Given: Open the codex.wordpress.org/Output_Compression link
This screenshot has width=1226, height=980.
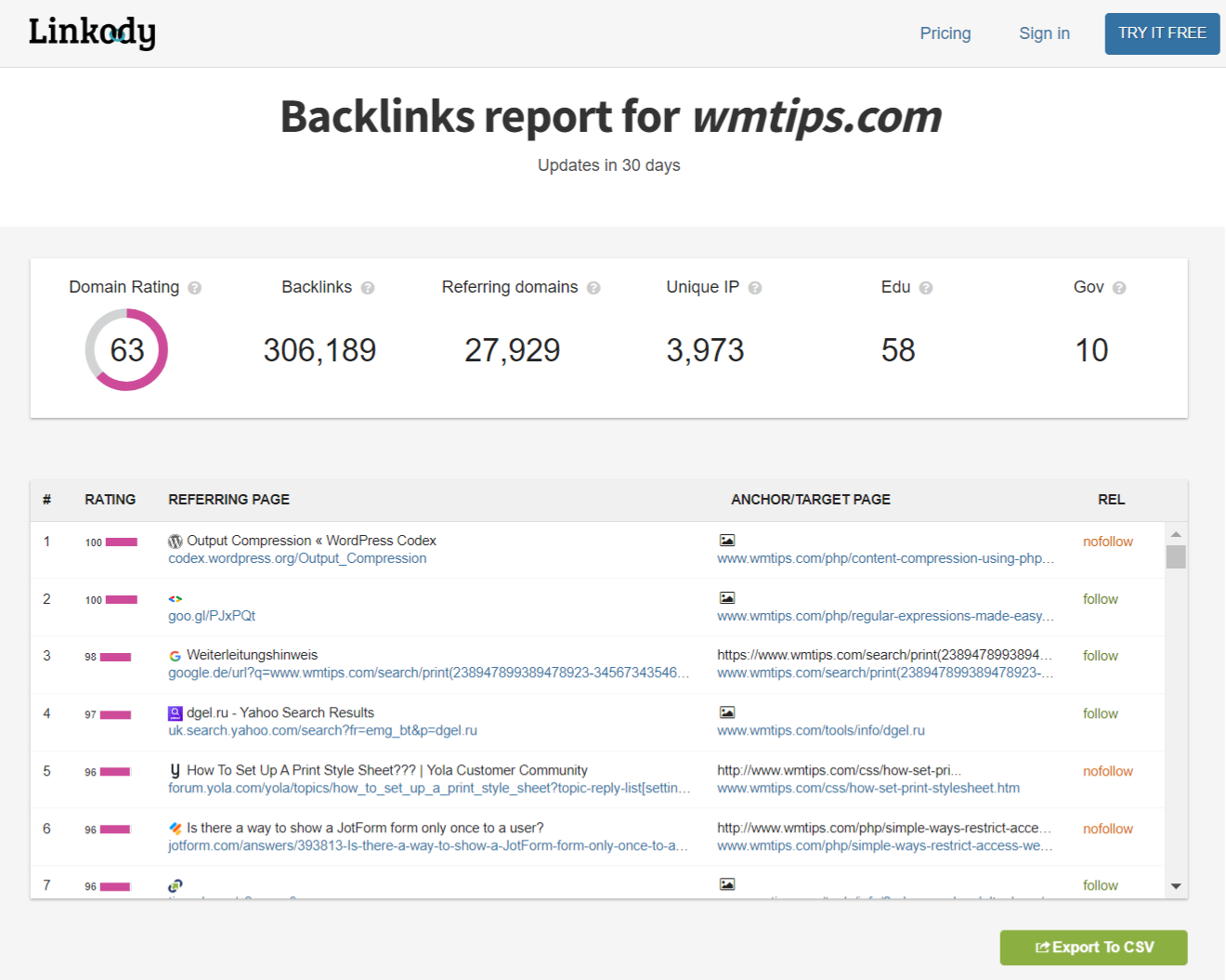Looking at the screenshot, I should (x=297, y=557).
